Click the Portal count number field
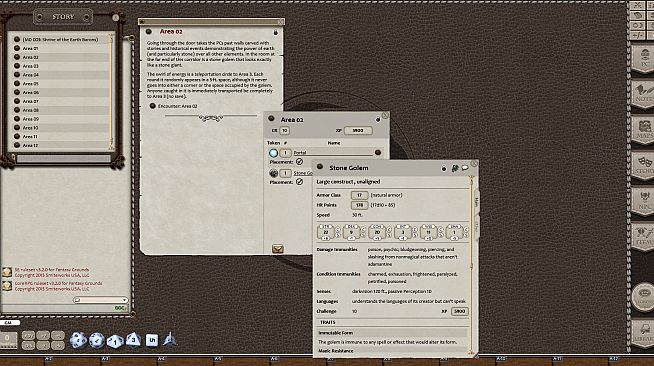This screenshot has width=654, height=366. [x=285, y=153]
